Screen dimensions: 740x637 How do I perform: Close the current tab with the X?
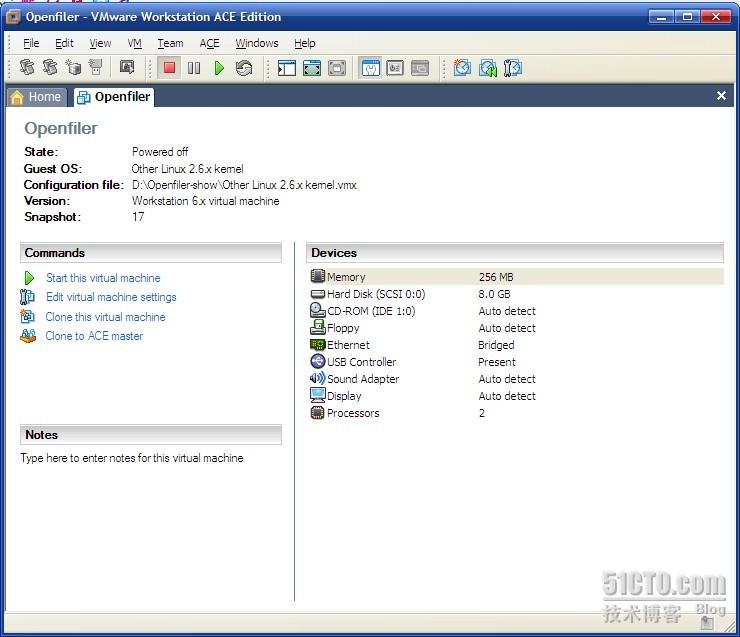coord(721,96)
